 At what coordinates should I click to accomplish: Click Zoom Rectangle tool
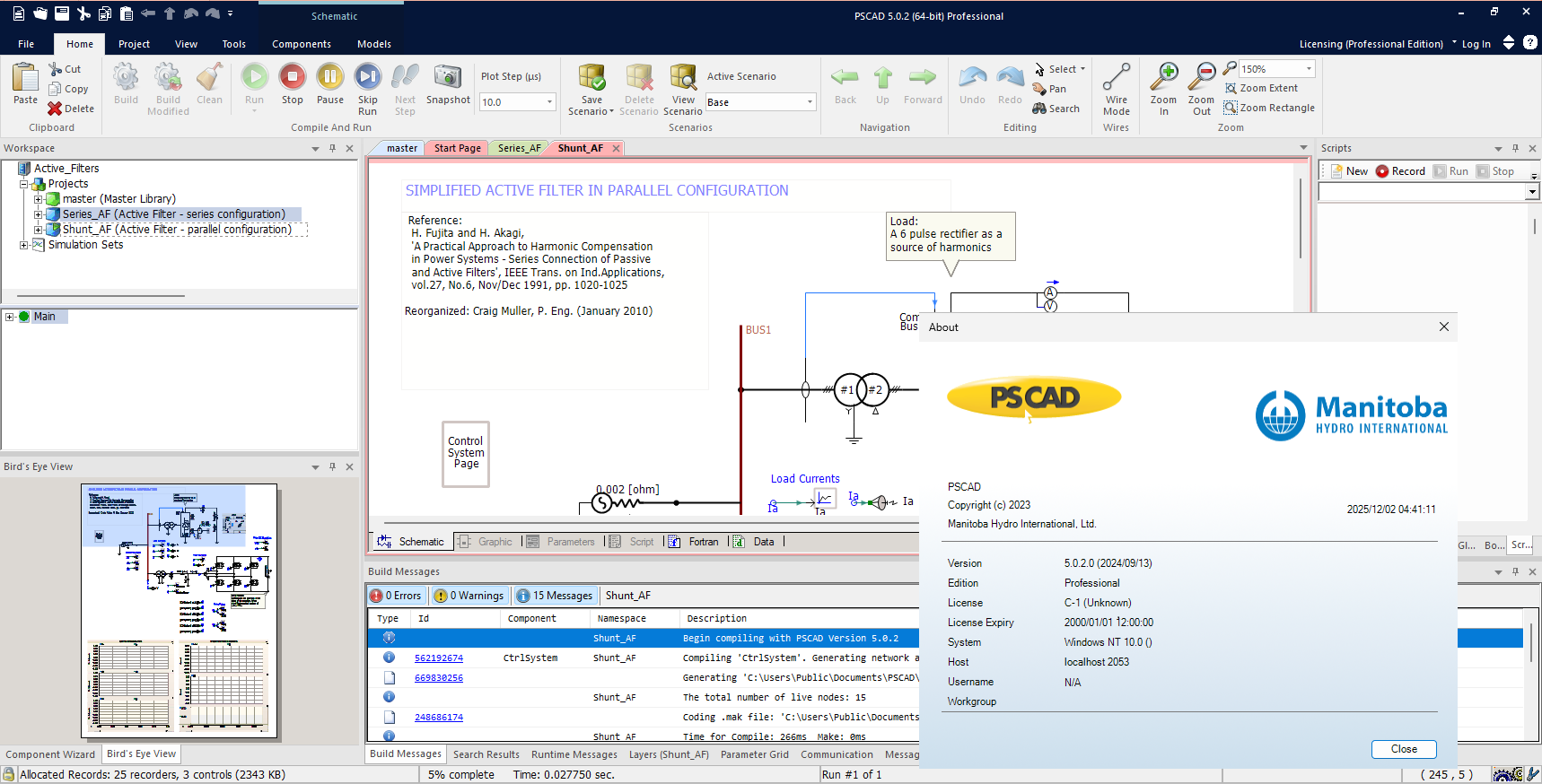[x=1269, y=108]
